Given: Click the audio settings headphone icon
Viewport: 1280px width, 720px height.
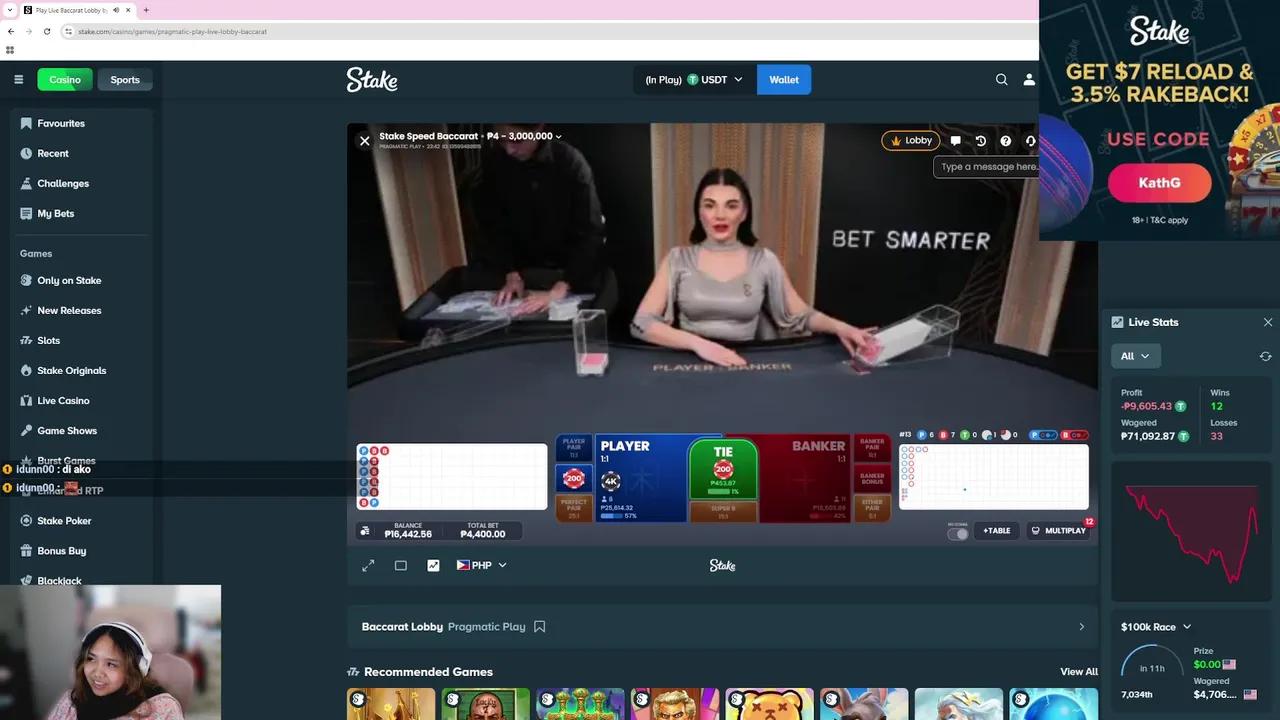Looking at the screenshot, I should coord(1030,140).
